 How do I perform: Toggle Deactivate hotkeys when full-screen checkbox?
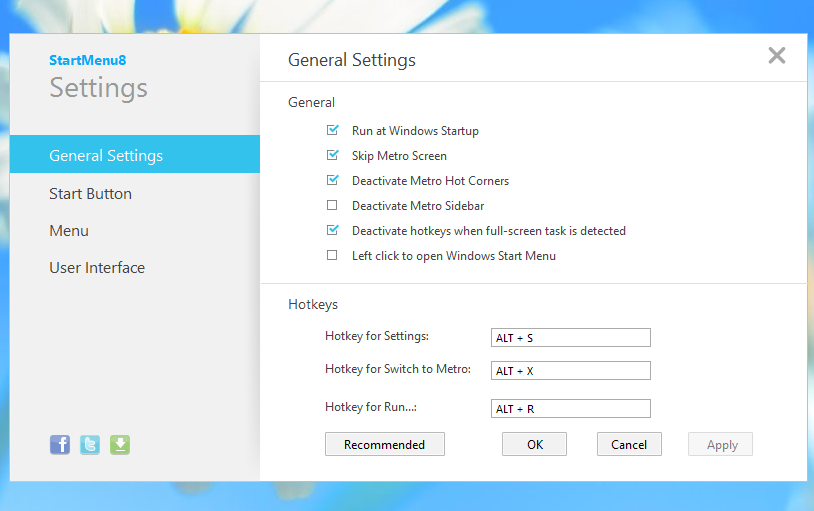[332, 231]
